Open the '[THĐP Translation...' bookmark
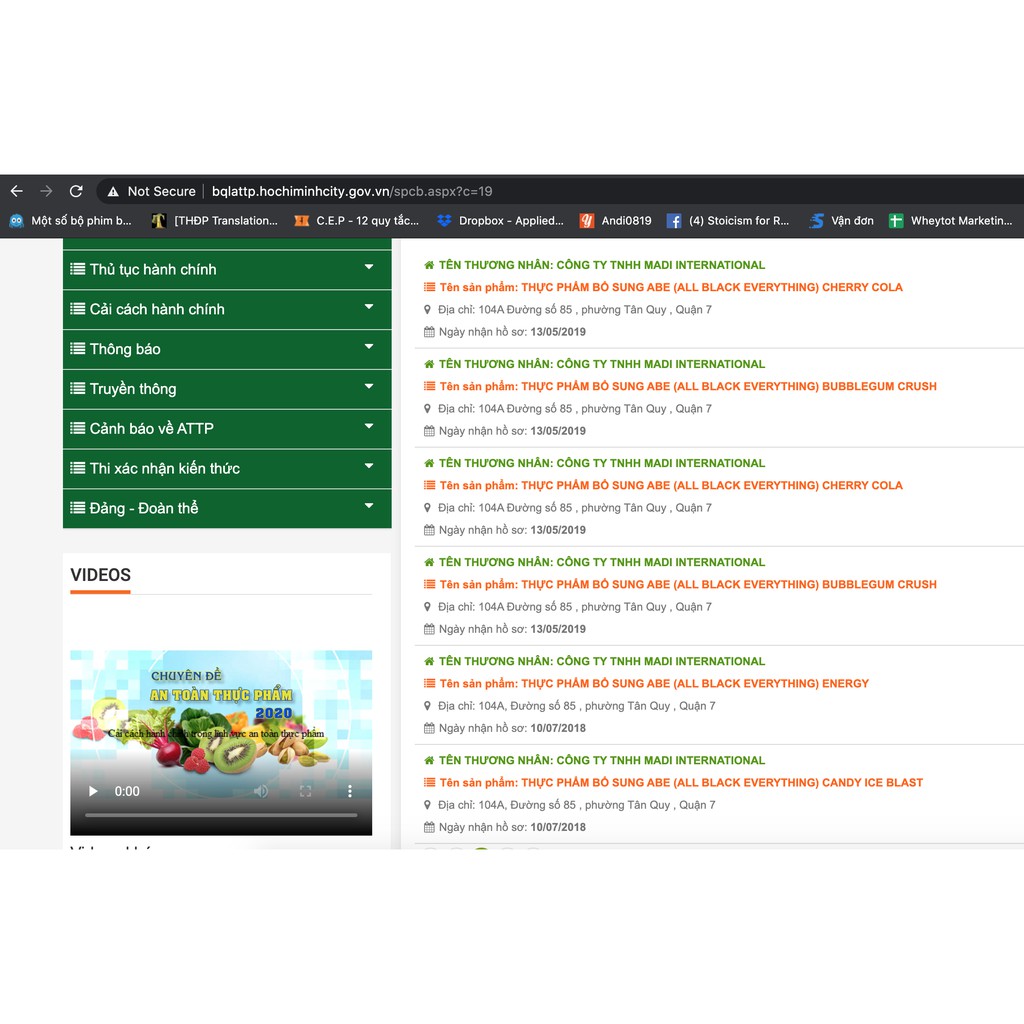Viewport: 1024px width, 1024px height. [215, 221]
